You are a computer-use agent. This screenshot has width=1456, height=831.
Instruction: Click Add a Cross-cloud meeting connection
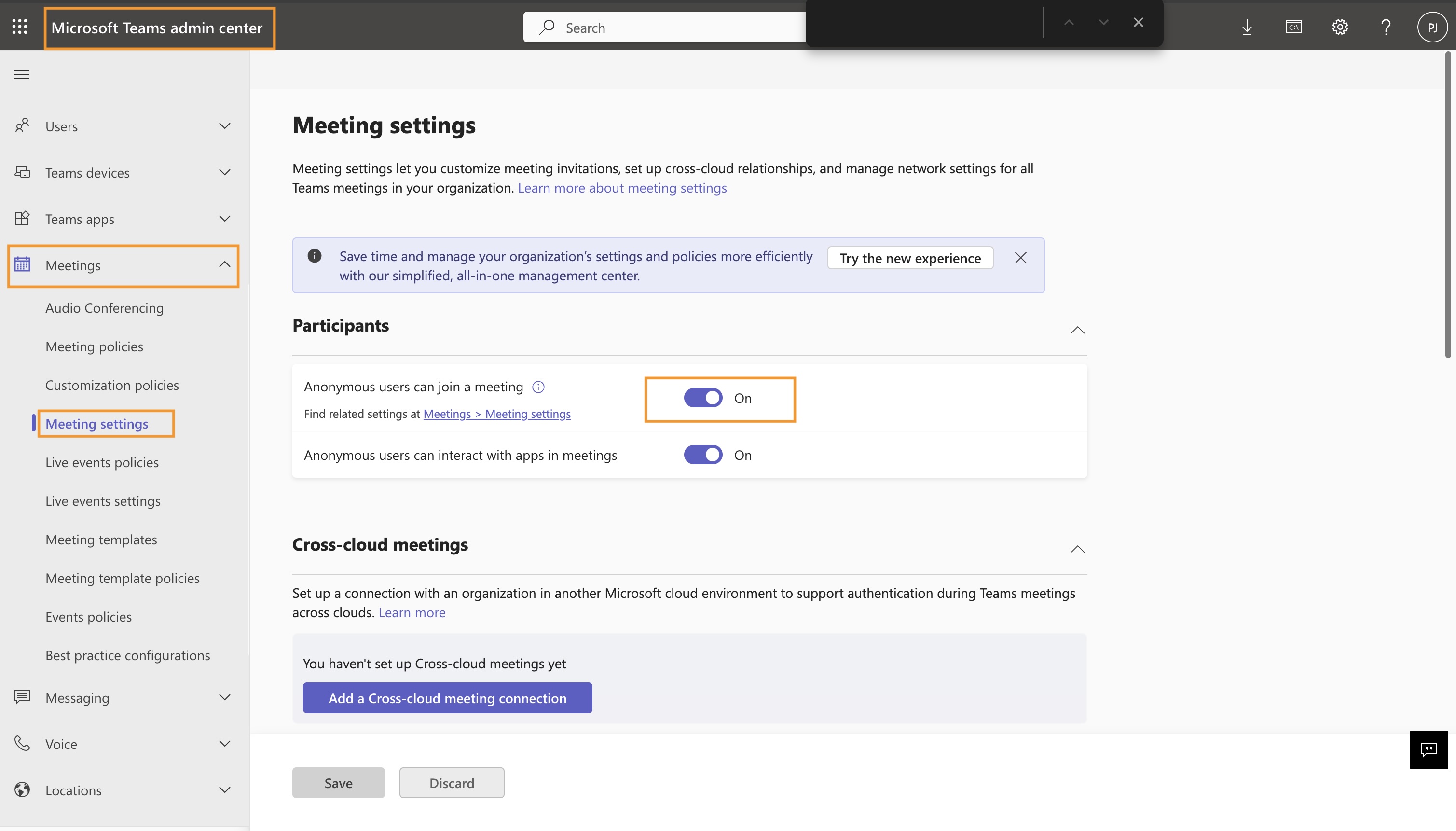tap(447, 697)
